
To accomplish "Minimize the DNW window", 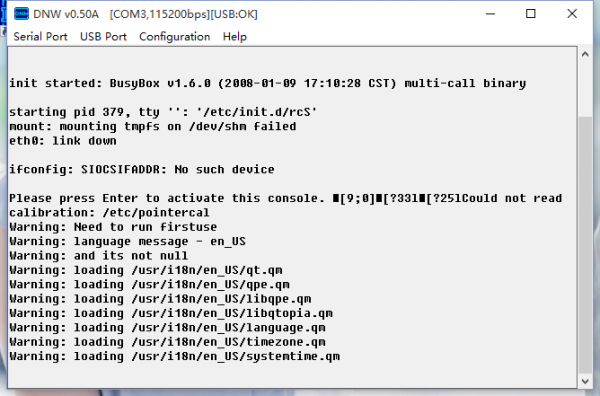I will 490,14.
